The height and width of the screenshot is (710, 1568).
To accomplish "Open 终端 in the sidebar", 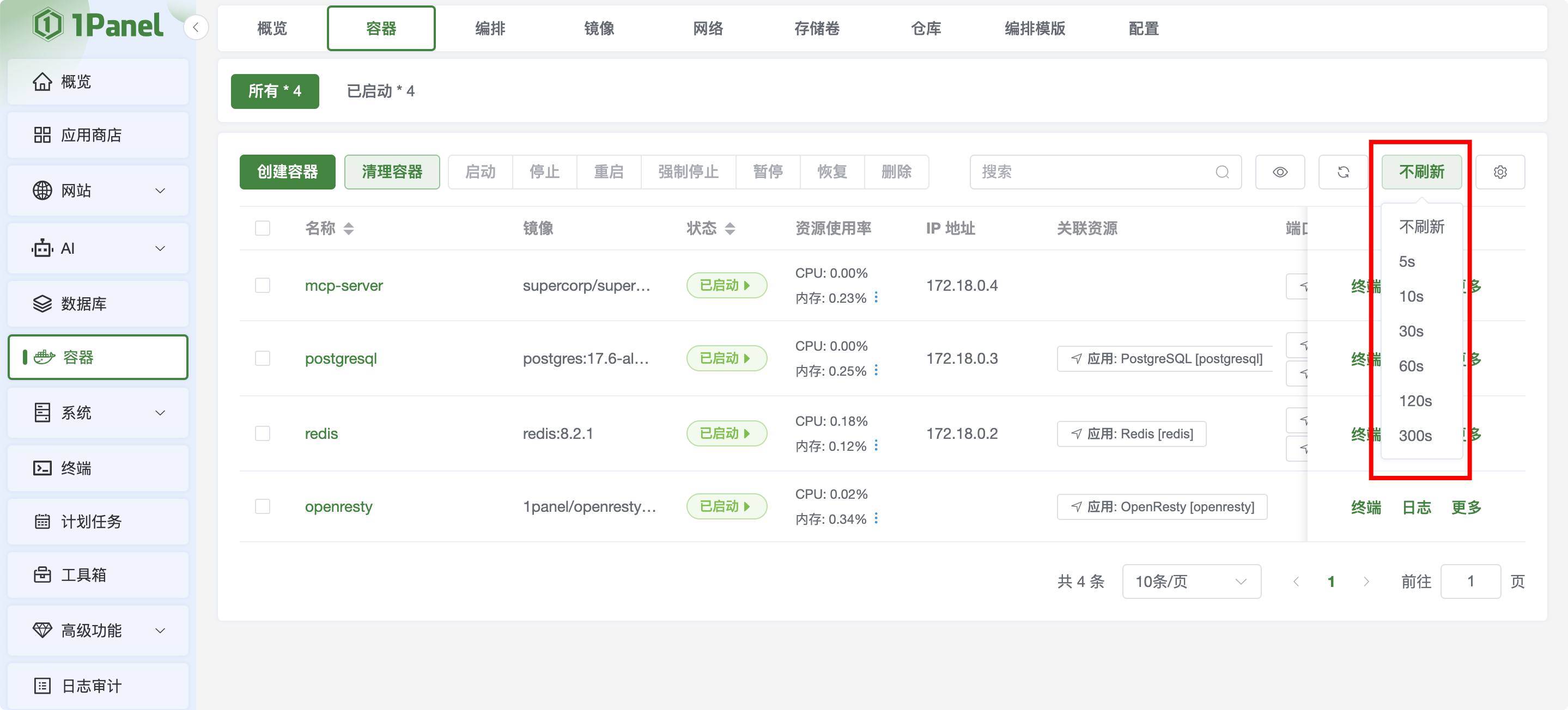I will tap(98, 468).
